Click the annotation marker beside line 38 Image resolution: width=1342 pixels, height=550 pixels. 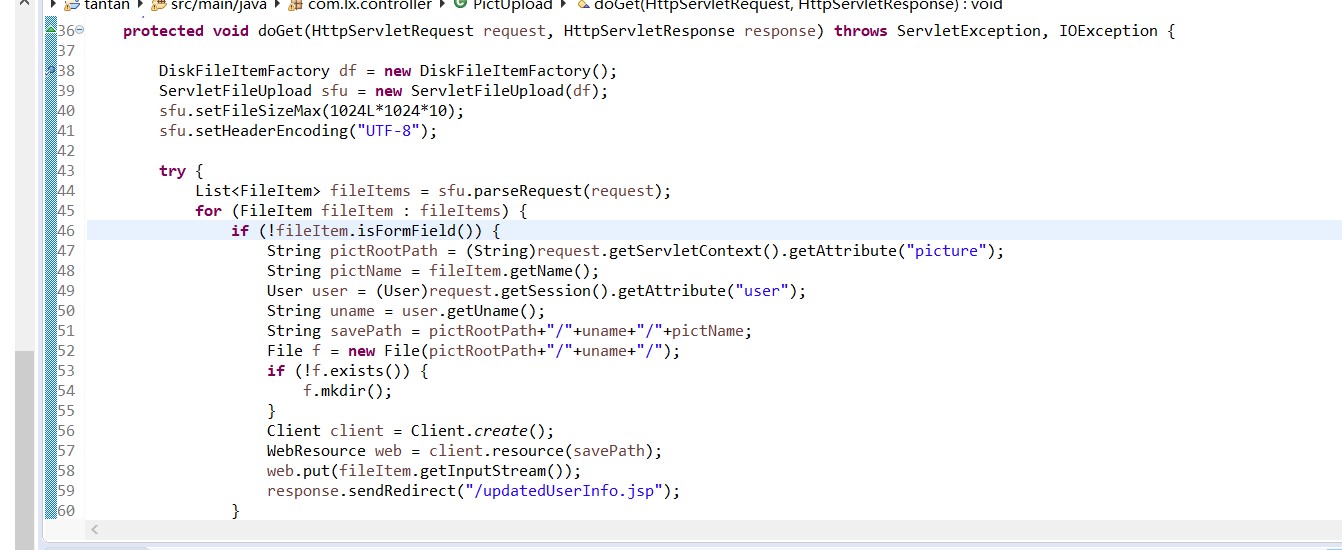tap(50, 71)
